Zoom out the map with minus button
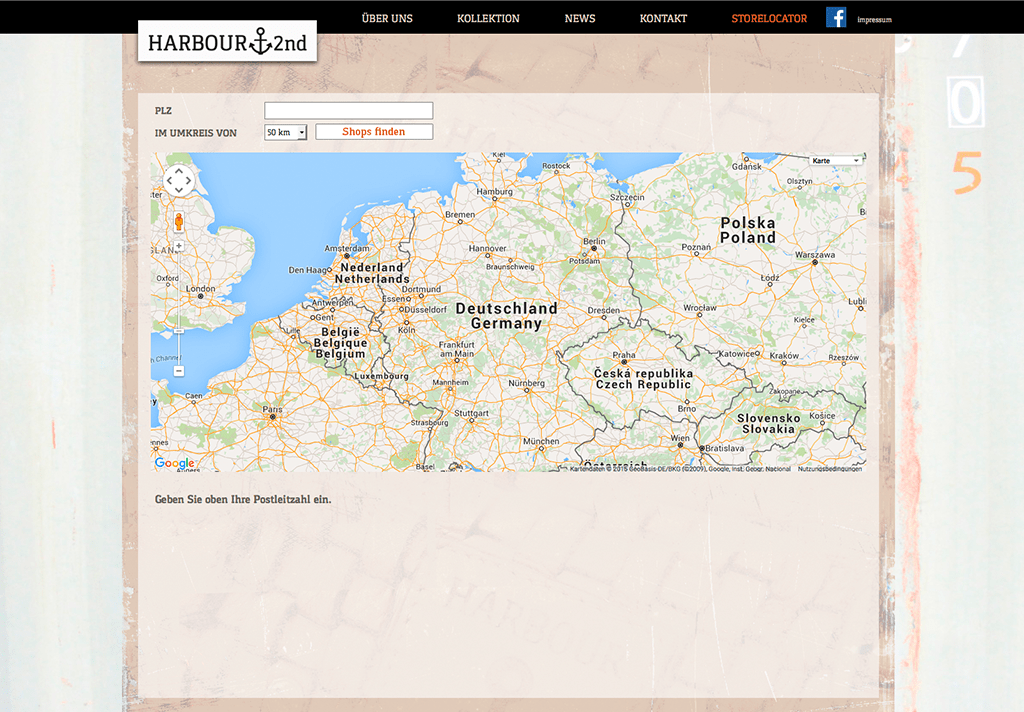Image resolution: width=1024 pixels, height=712 pixels. click(x=179, y=371)
